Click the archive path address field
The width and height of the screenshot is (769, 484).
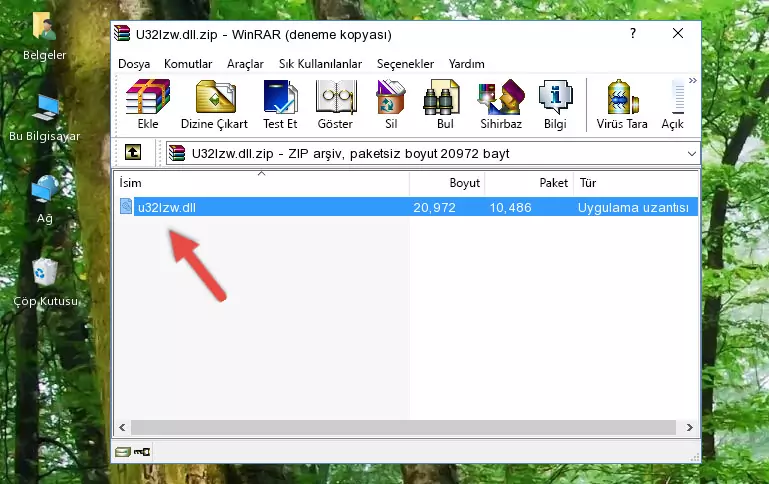point(433,153)
